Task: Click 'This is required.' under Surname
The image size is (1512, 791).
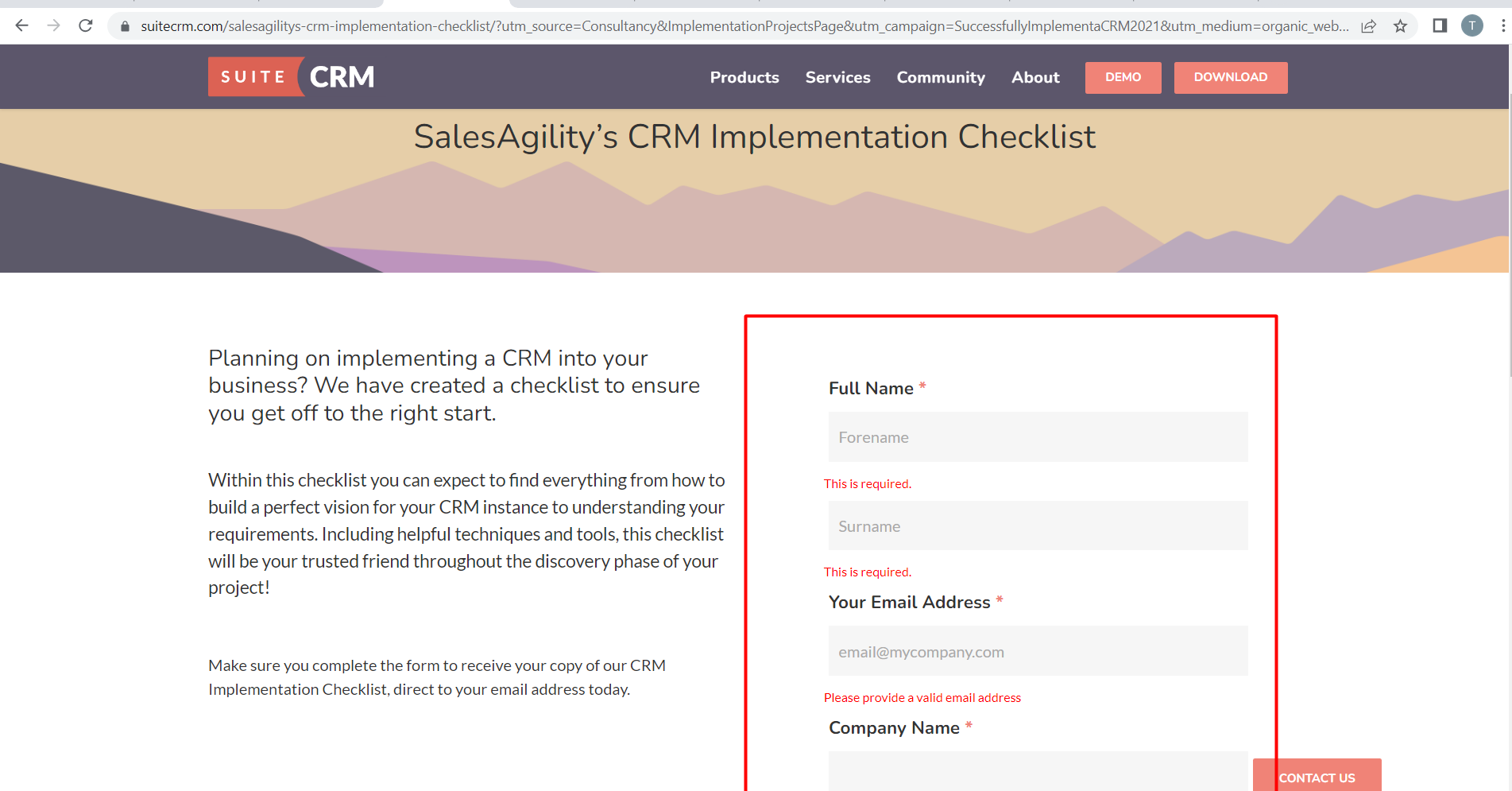Action: 868,572
